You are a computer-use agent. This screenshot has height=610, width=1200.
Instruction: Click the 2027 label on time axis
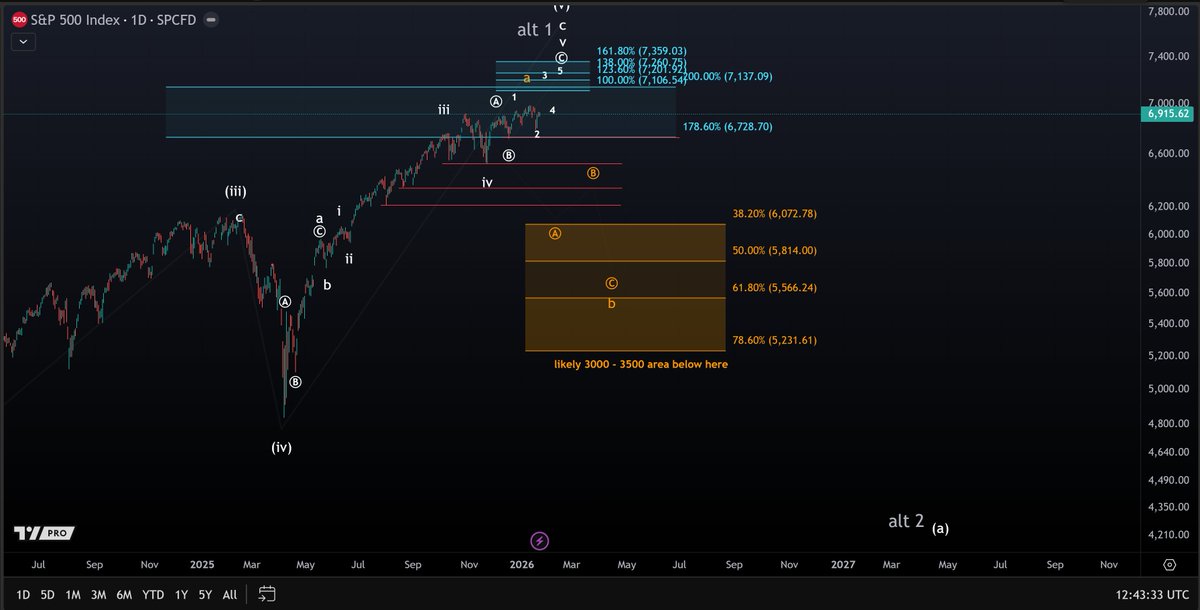tap(843, 564)
